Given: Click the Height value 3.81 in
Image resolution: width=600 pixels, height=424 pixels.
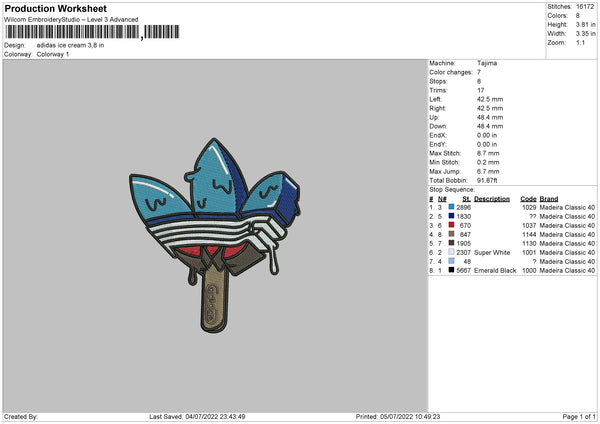Looking at the screenshot, I should pos(585,24).
